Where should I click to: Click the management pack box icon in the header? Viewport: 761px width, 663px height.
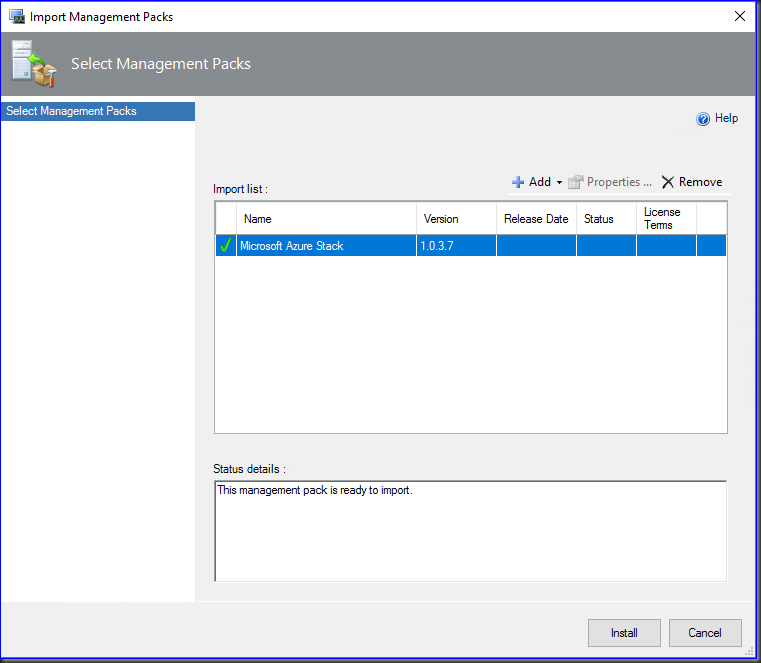tap(33, 63)
